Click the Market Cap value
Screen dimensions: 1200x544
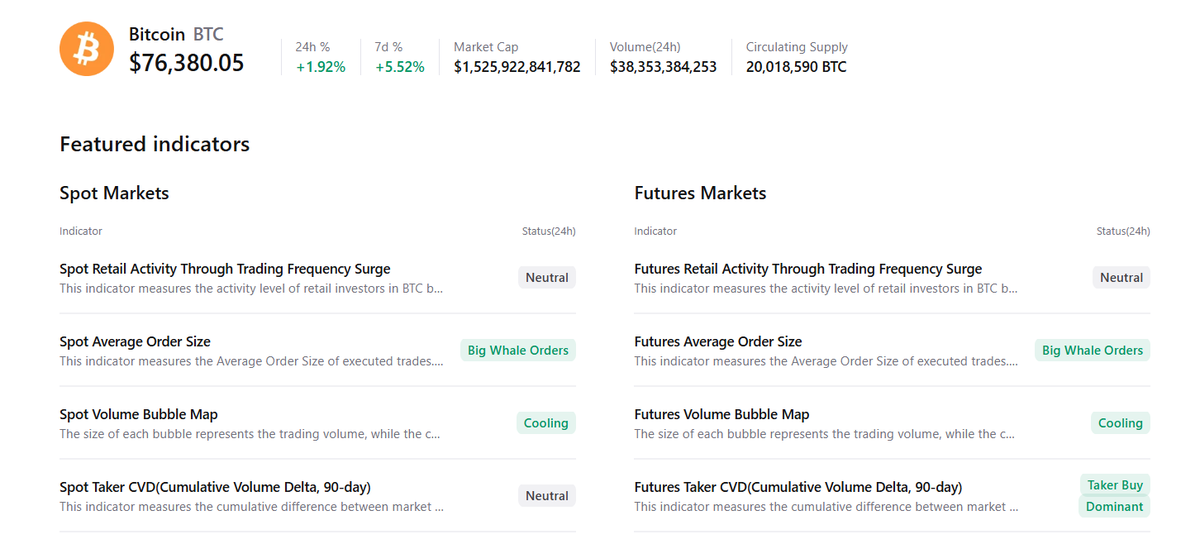pos(517,67)
